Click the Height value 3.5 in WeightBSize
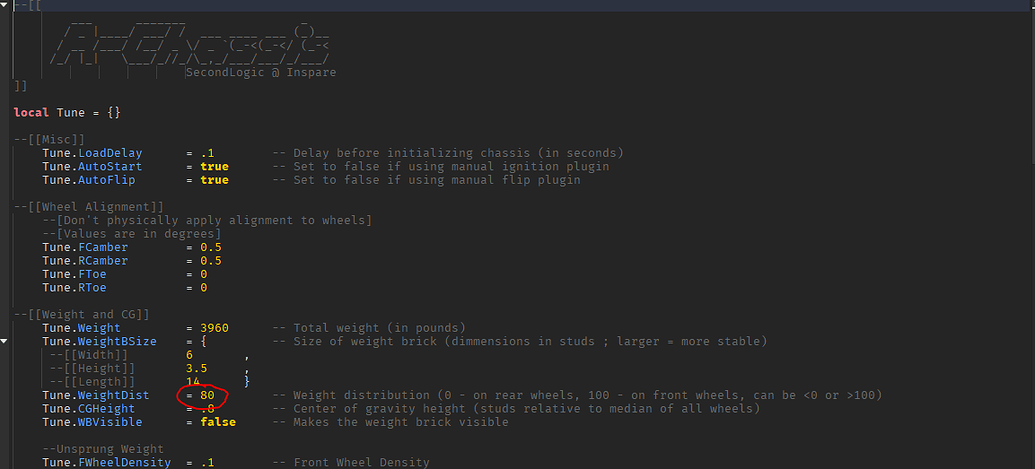1035x469 pixels. point(197,368)
